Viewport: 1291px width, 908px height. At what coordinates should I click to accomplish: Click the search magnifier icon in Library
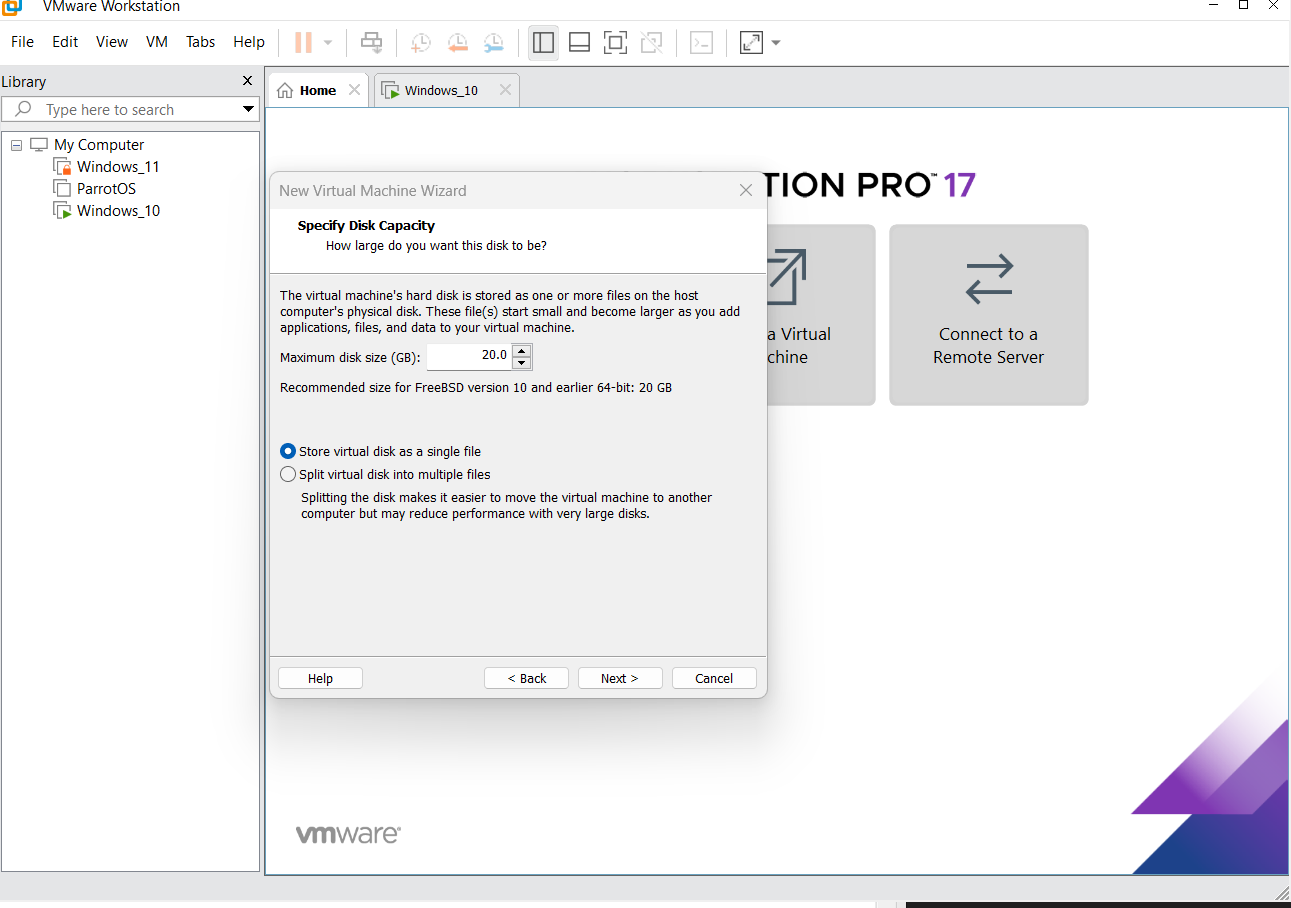pos(24,109)
